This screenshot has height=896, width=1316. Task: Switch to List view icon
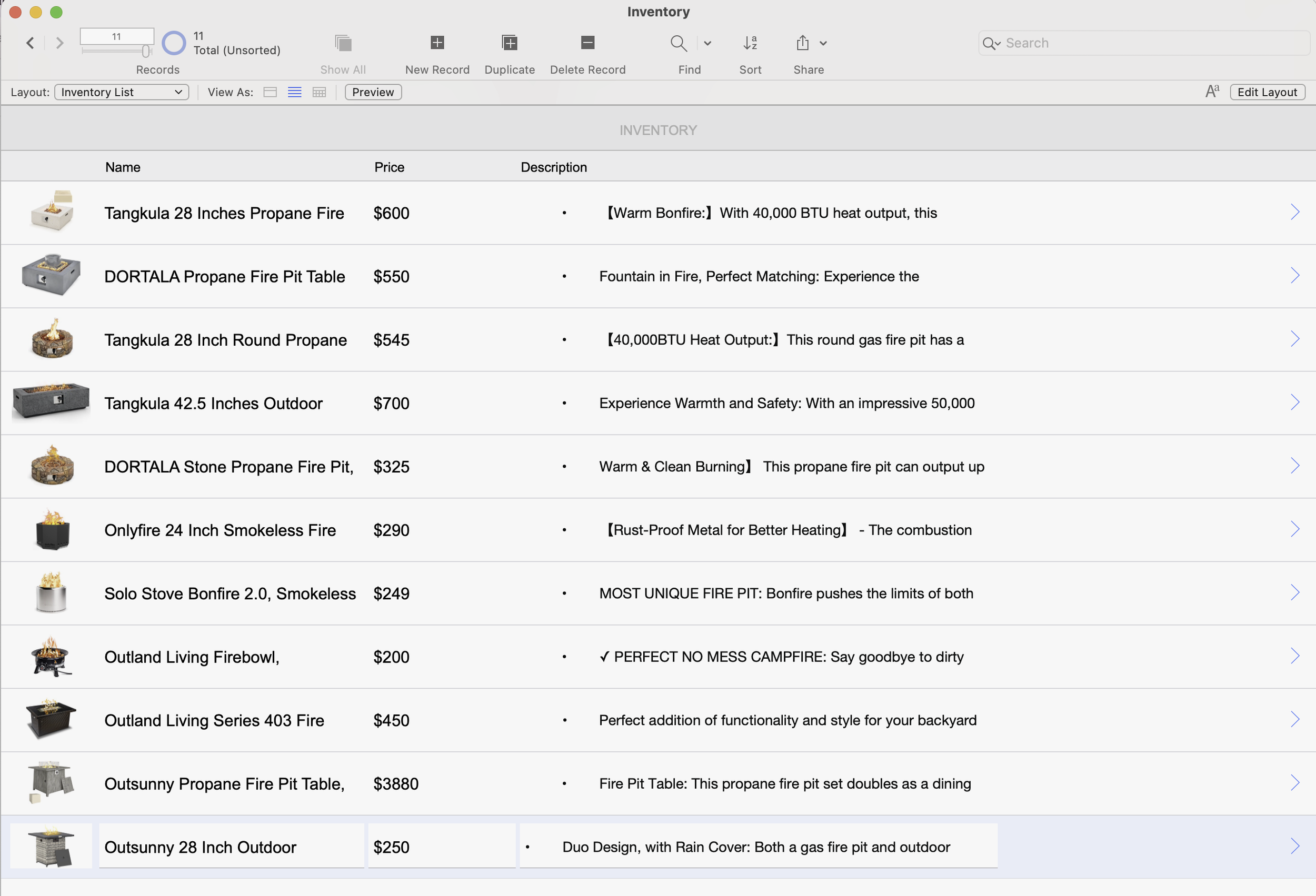[294, 92]
